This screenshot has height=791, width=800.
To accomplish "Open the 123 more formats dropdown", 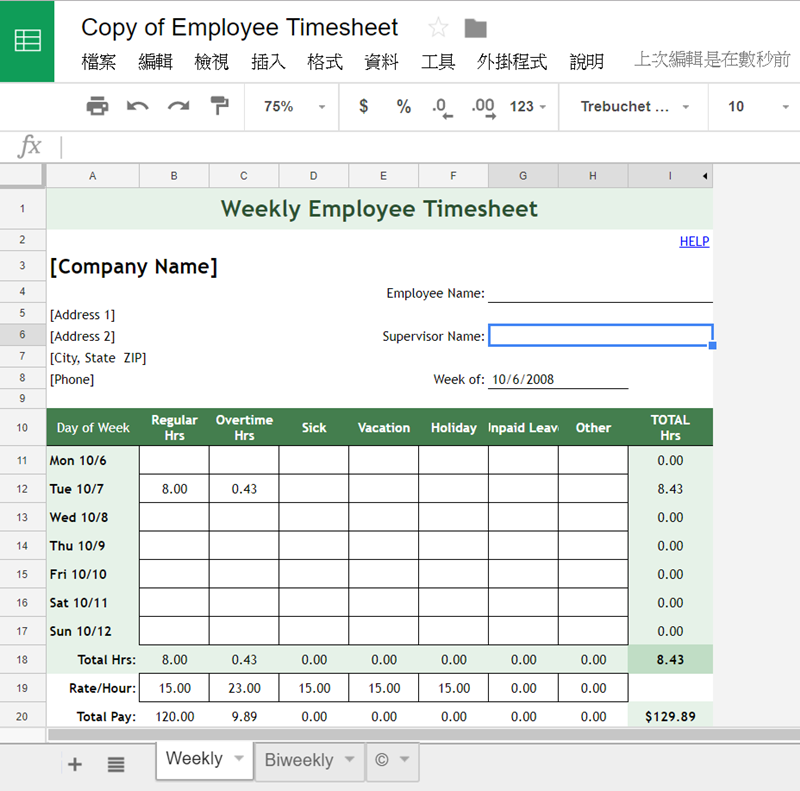I will point(528,106).
